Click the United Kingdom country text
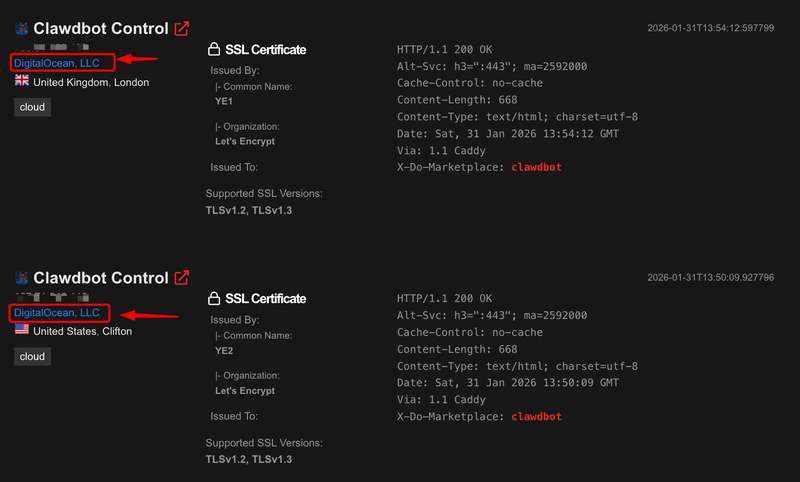800x482 pixels. [x=71, y=83]
